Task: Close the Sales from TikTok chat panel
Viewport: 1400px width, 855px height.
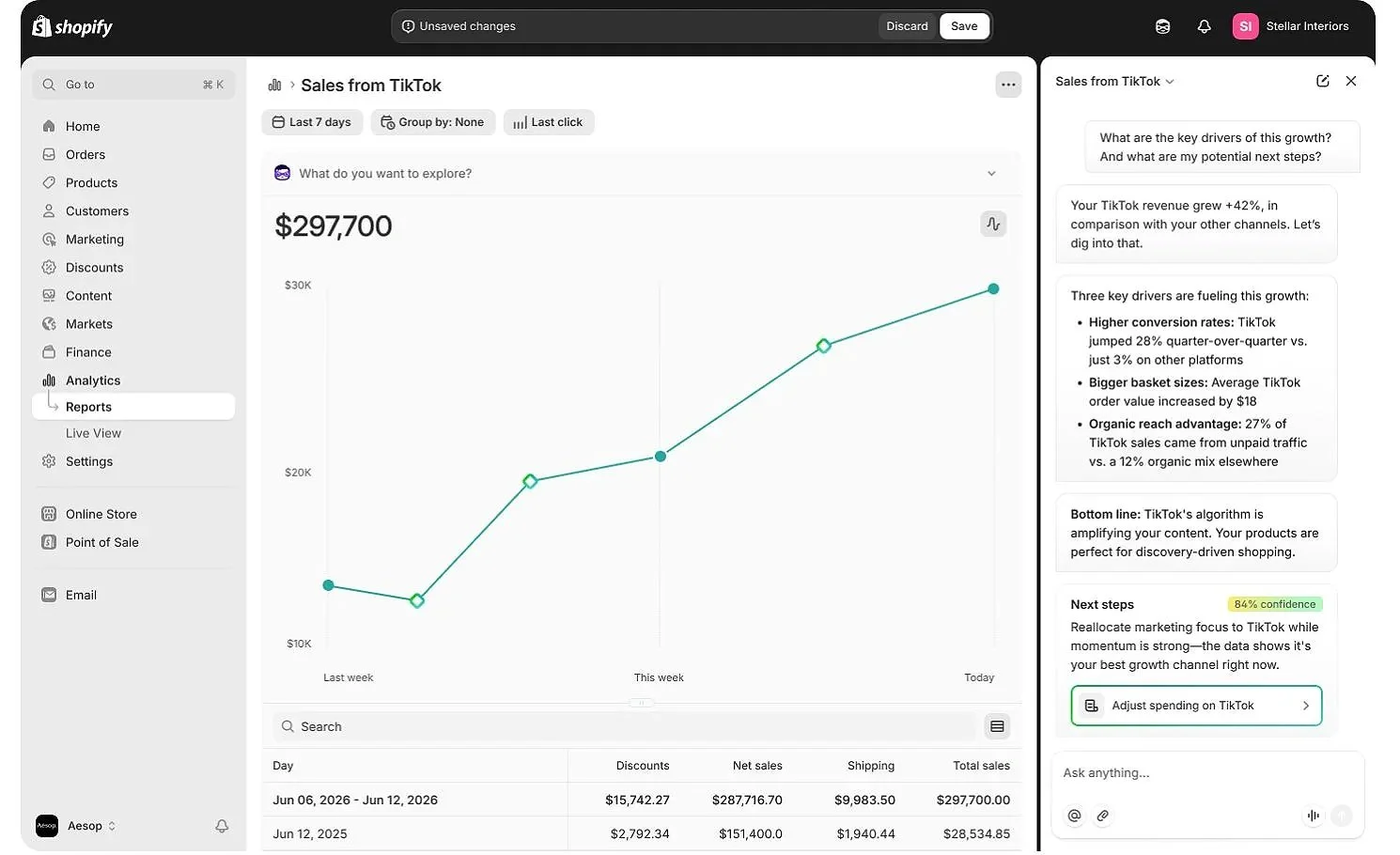Action: coord(1351,81)
